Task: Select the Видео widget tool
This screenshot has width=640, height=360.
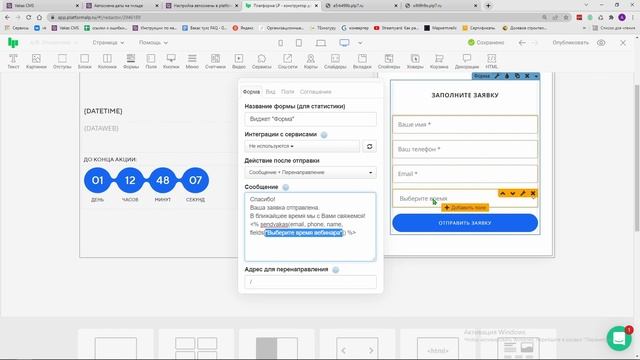Action: click(x=239, y=61)
